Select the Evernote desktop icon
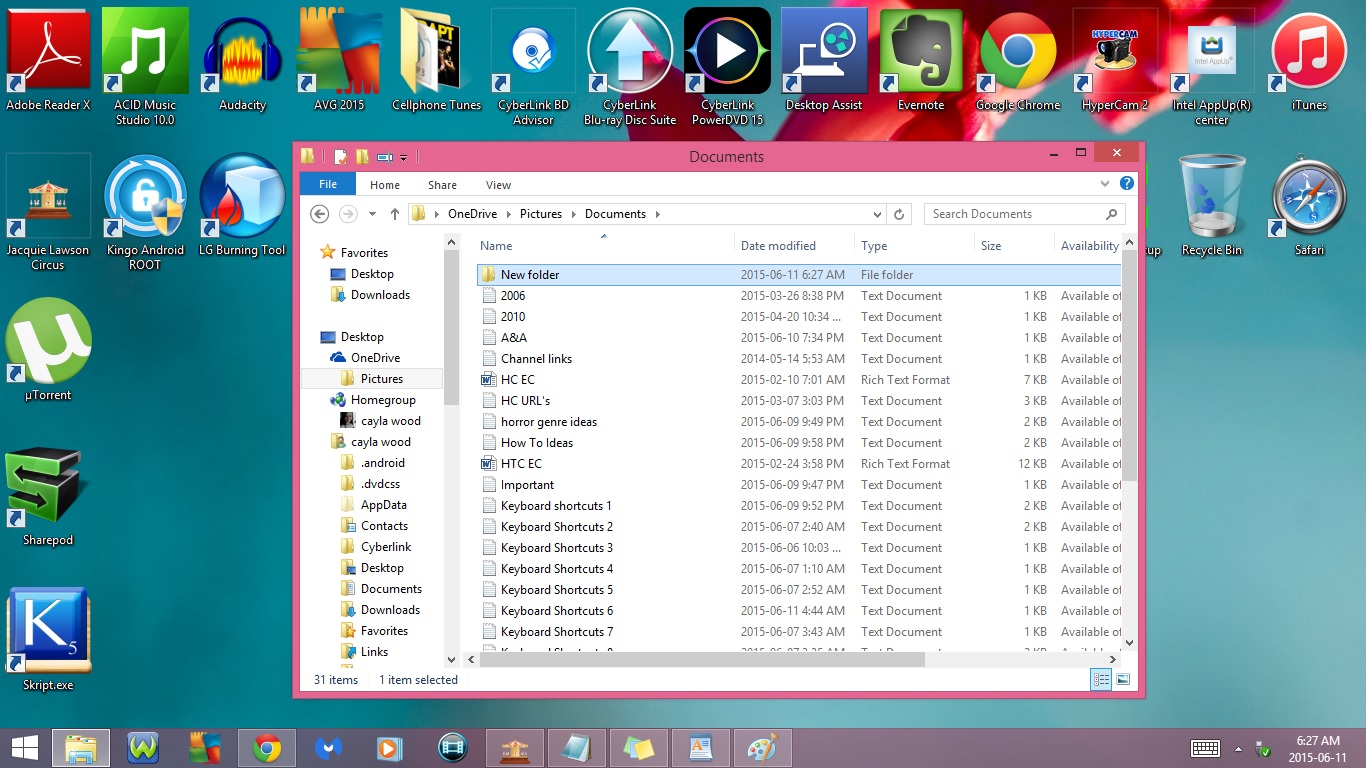This screenshot has height=768, width=1366. coord(921,60)
